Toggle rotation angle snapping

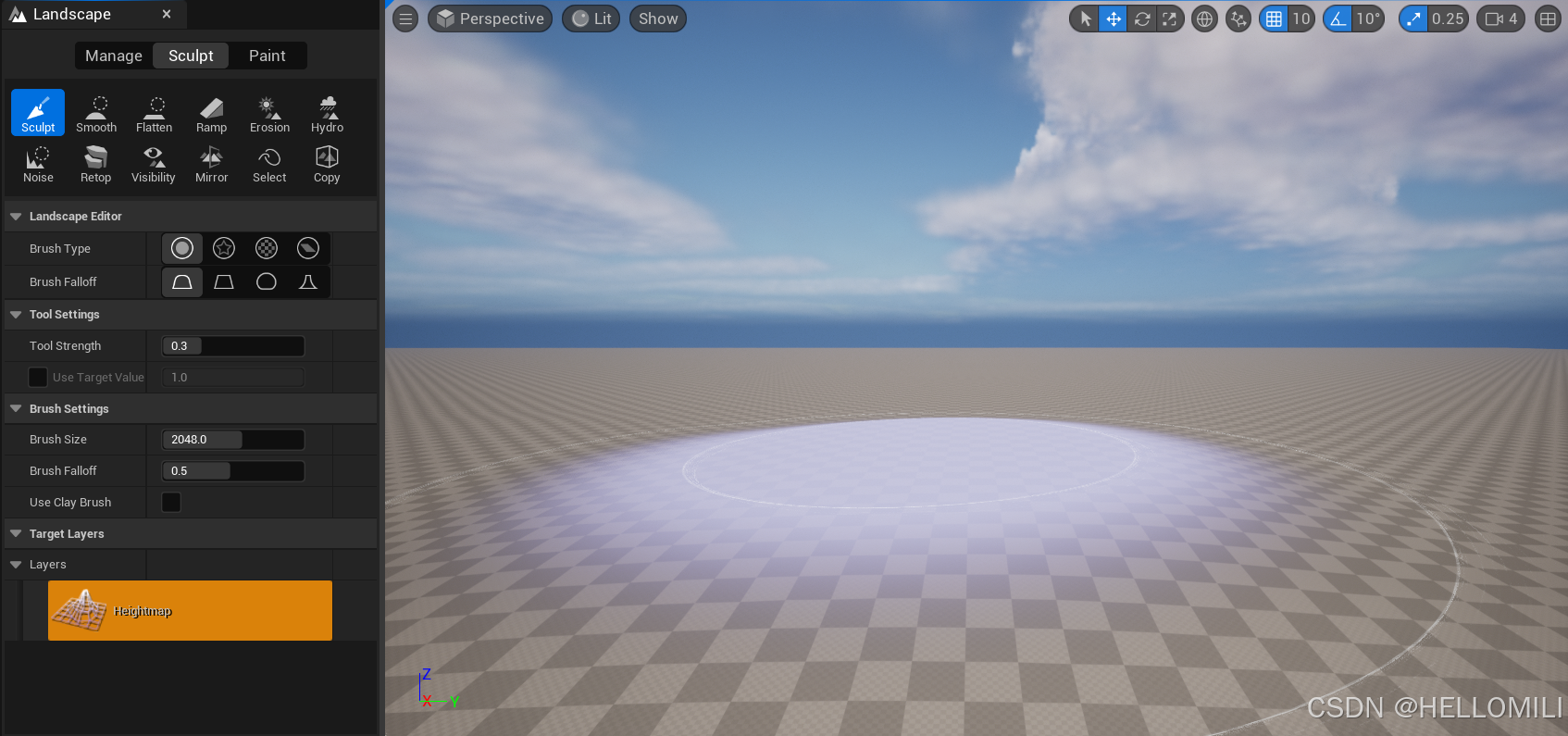point(1338,19)
